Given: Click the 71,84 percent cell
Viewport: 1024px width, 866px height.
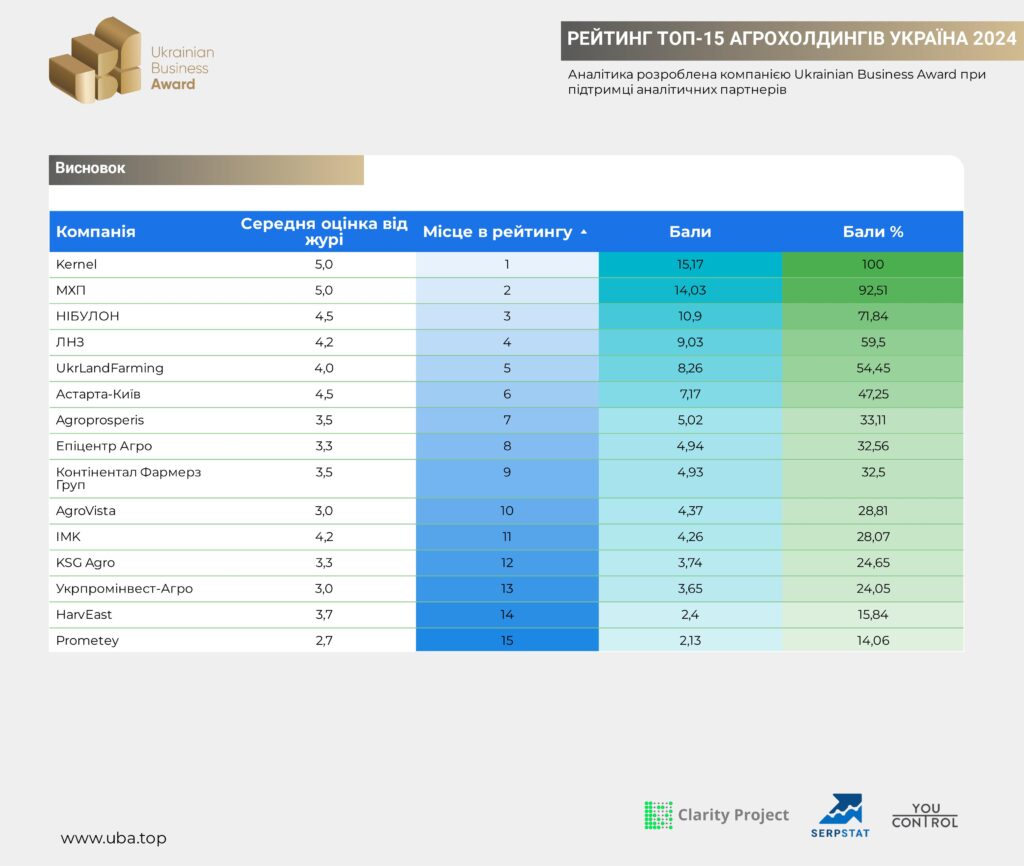Looking at the screenshot, I should pos(873,316).
